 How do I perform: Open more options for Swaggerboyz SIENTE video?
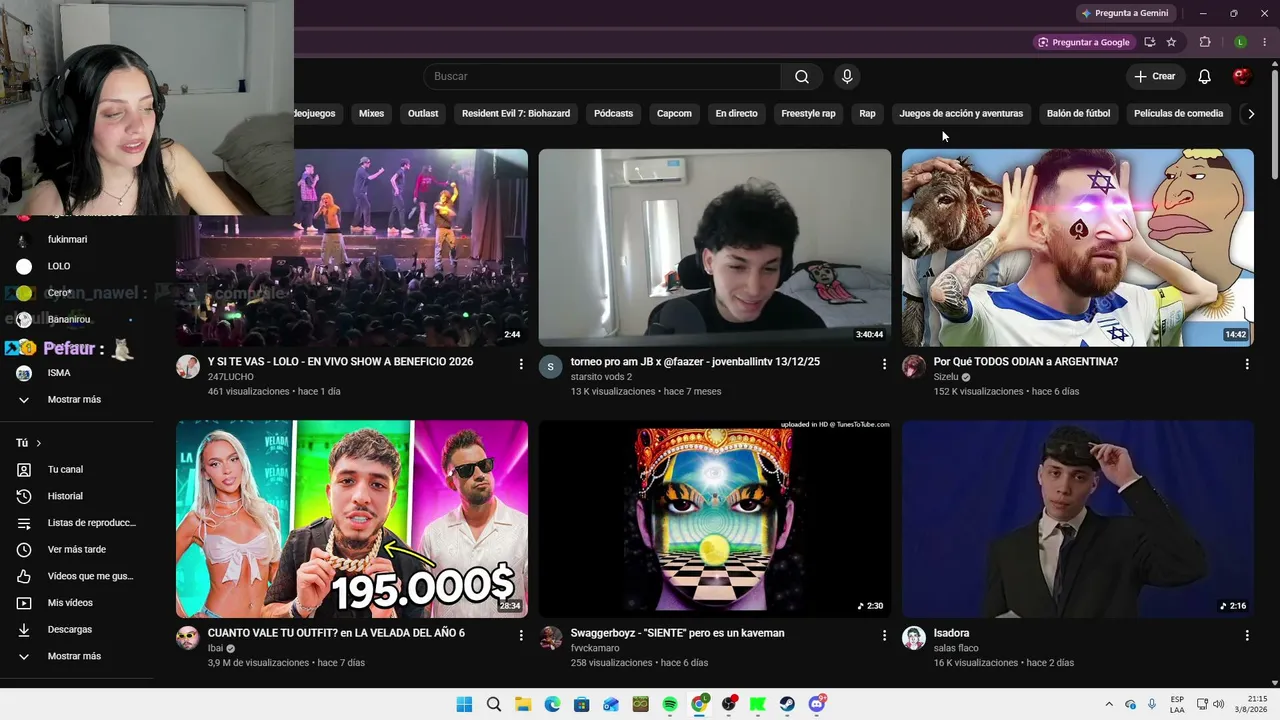coord(884,636)
